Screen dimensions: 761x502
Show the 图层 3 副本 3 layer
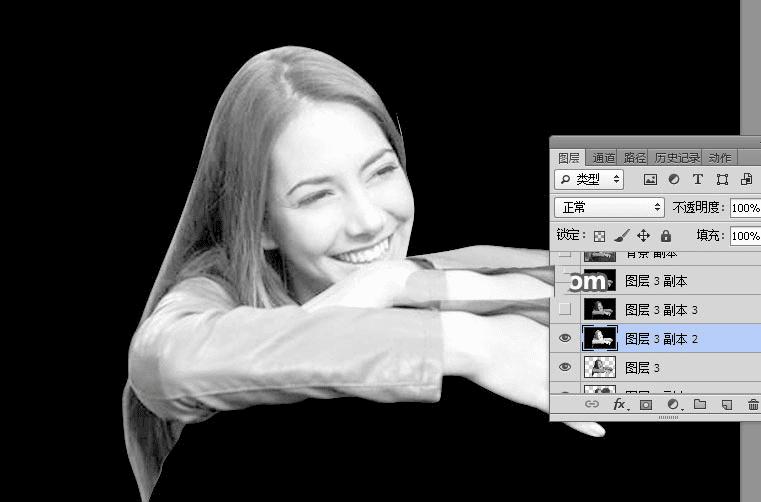(x=565, y=309)
